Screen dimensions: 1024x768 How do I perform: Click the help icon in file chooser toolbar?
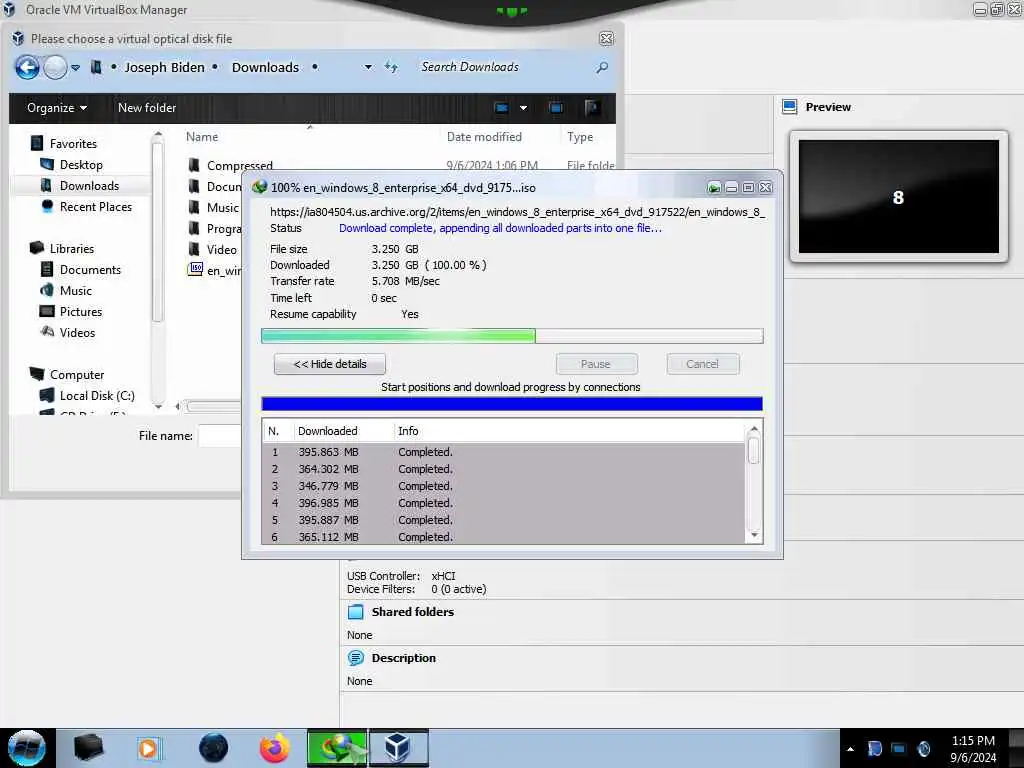592,108
